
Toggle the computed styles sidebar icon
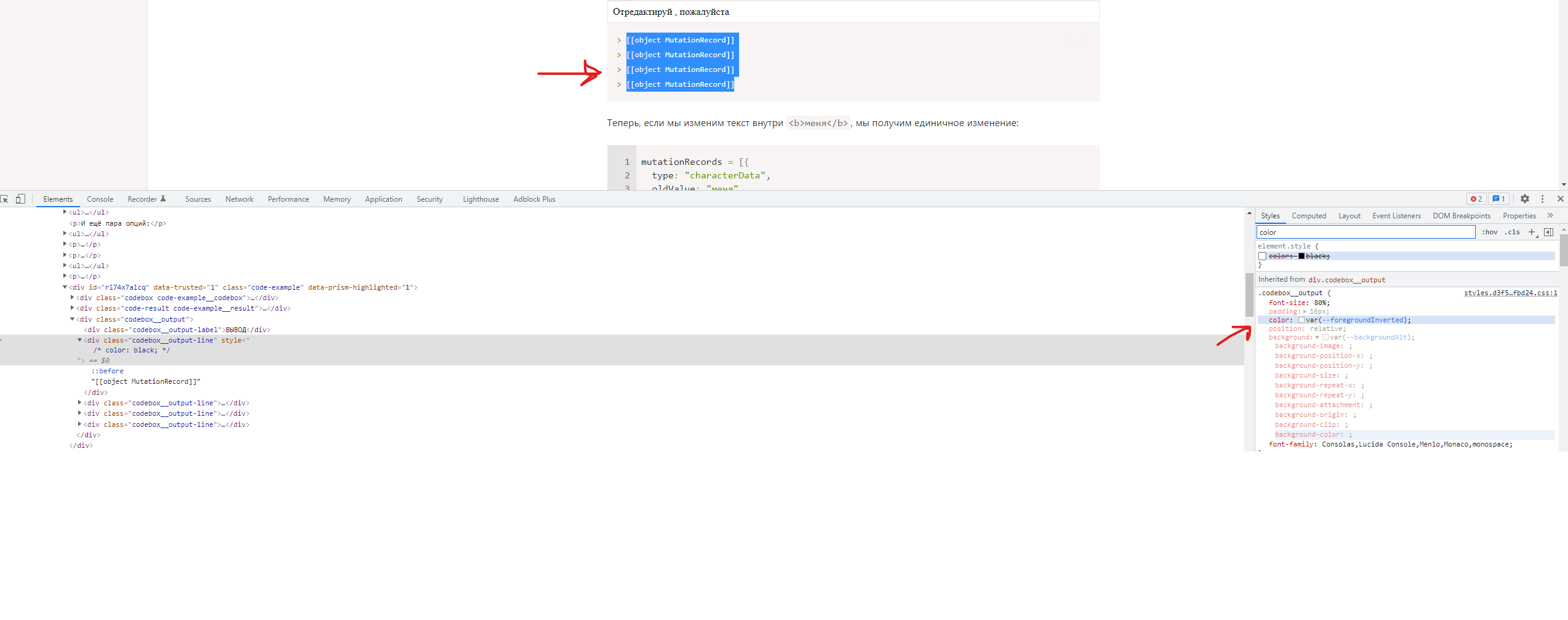pos(1548,232)
